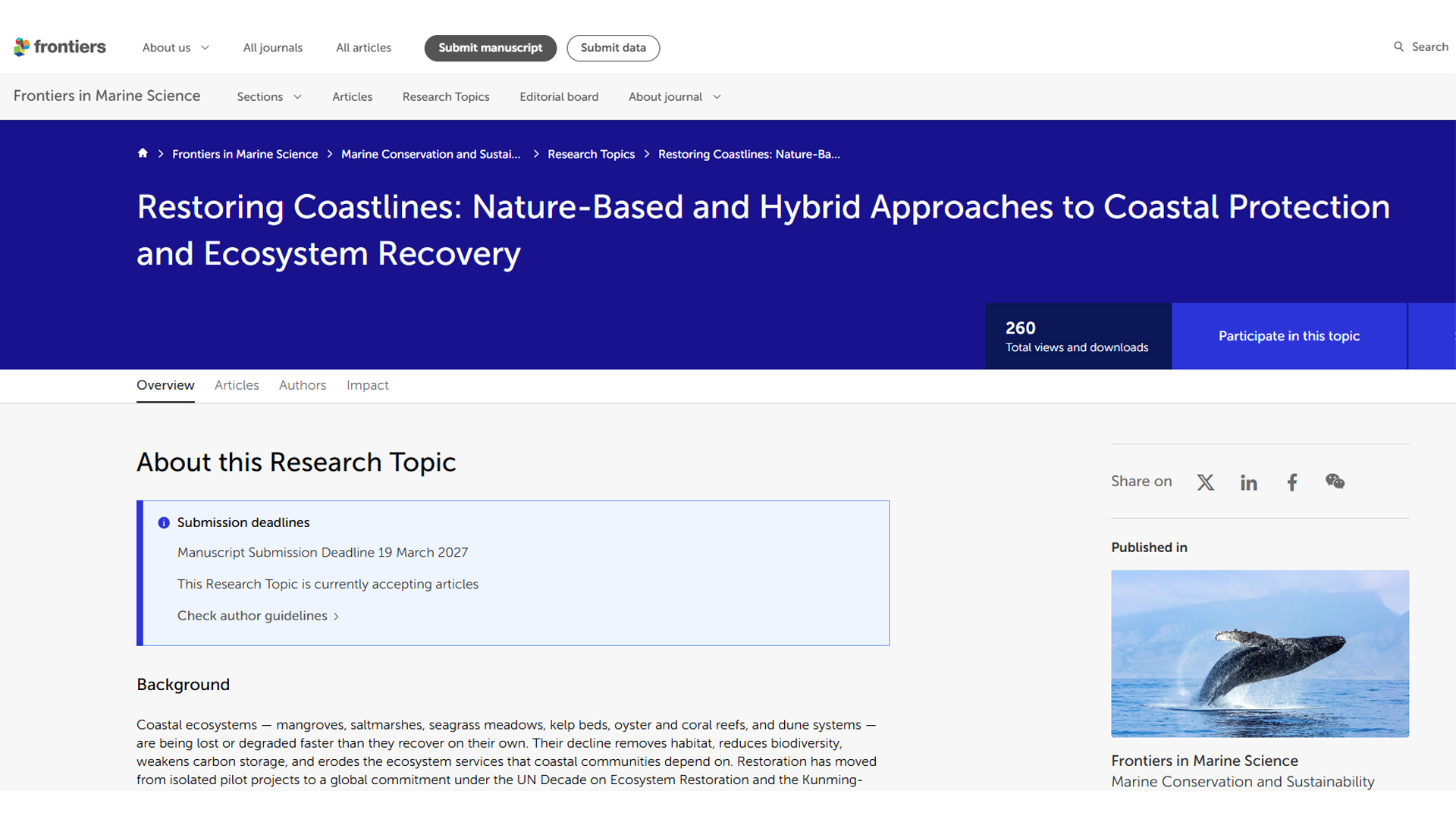Click the Frontiers logo
The width and height of the screenshot is (1456, 819).
point(60,47)
